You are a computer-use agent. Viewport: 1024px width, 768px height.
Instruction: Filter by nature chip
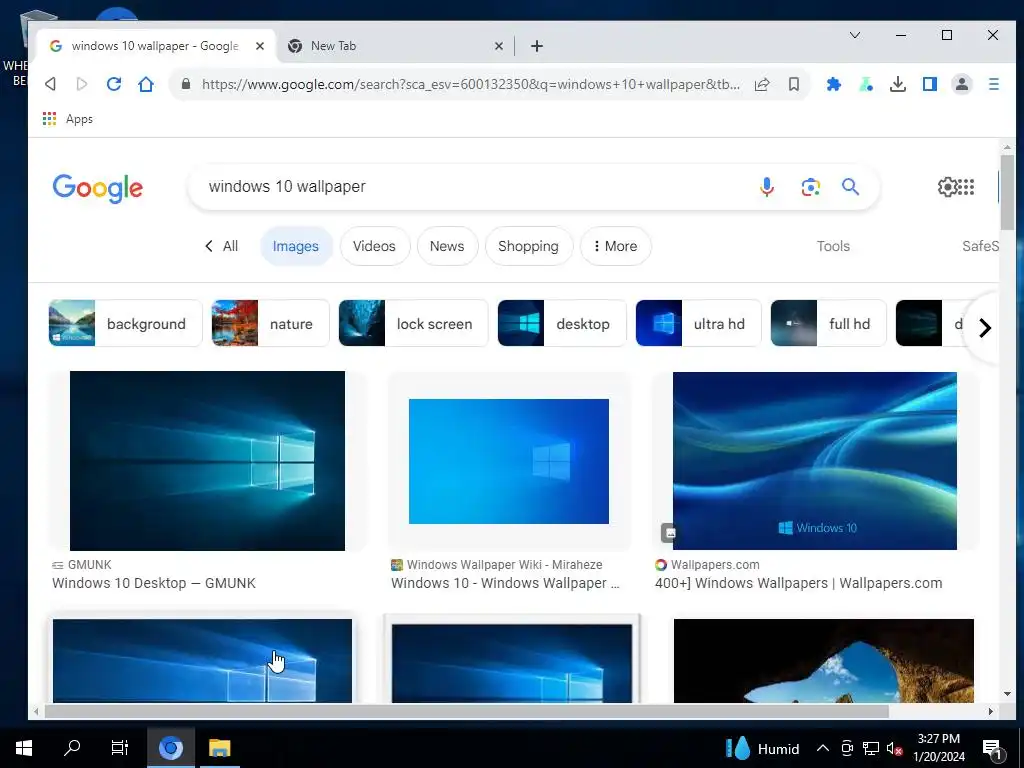click(x=270, y=323)
